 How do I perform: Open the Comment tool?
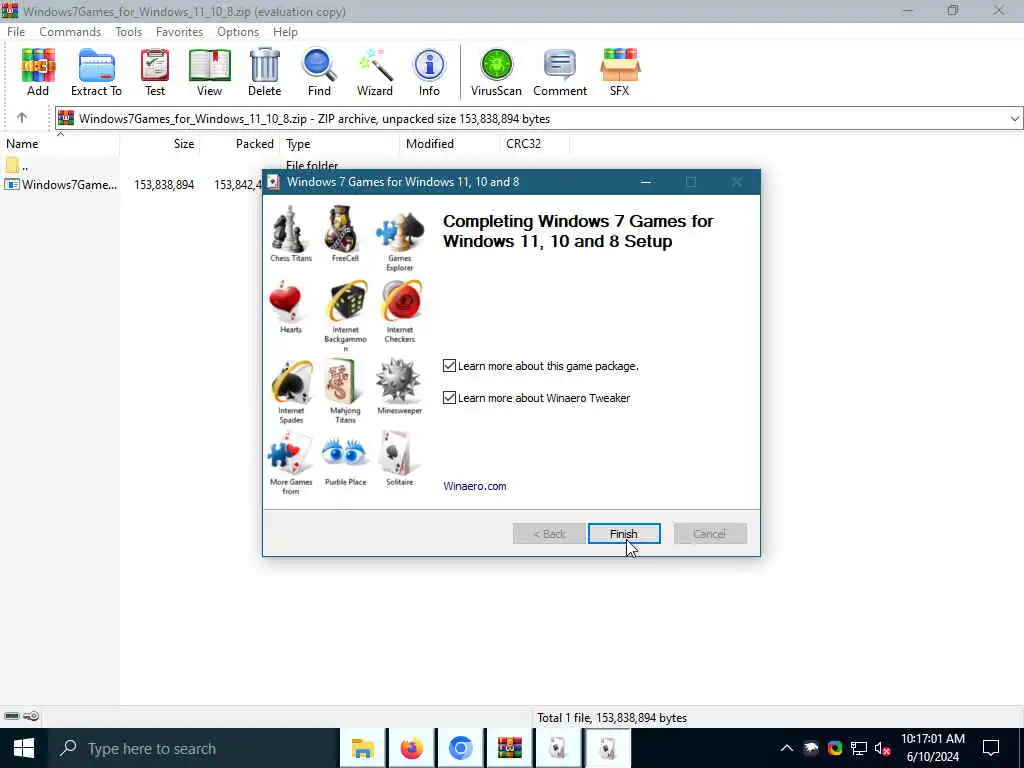coord(560,72)
